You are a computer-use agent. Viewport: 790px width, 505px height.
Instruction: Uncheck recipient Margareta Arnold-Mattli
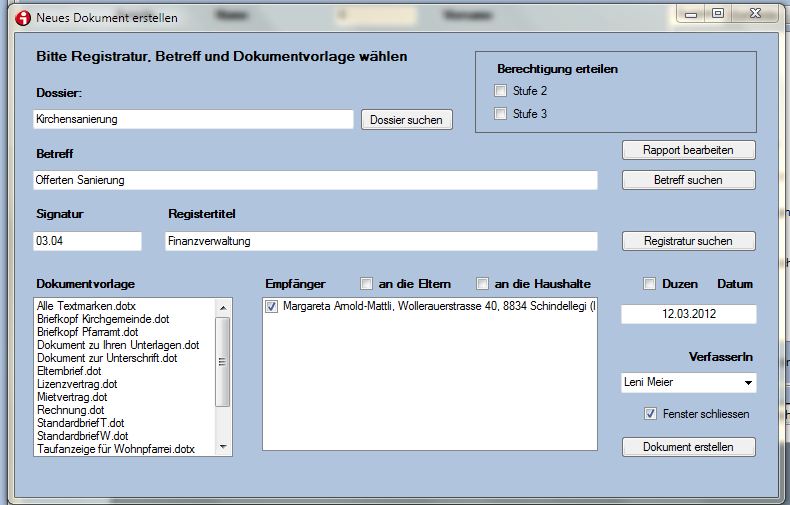click(273, 307)
